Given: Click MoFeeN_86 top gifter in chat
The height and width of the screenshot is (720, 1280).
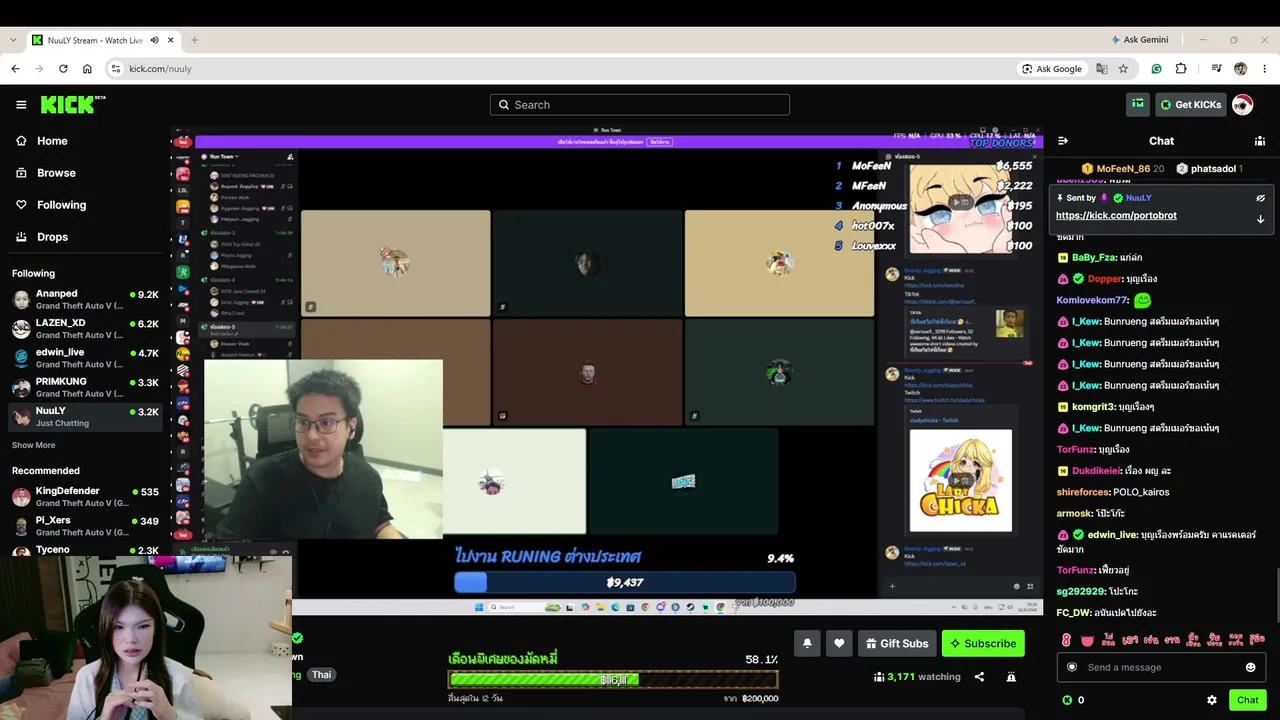Looking at the screenshot, I should pos(1123,169).
